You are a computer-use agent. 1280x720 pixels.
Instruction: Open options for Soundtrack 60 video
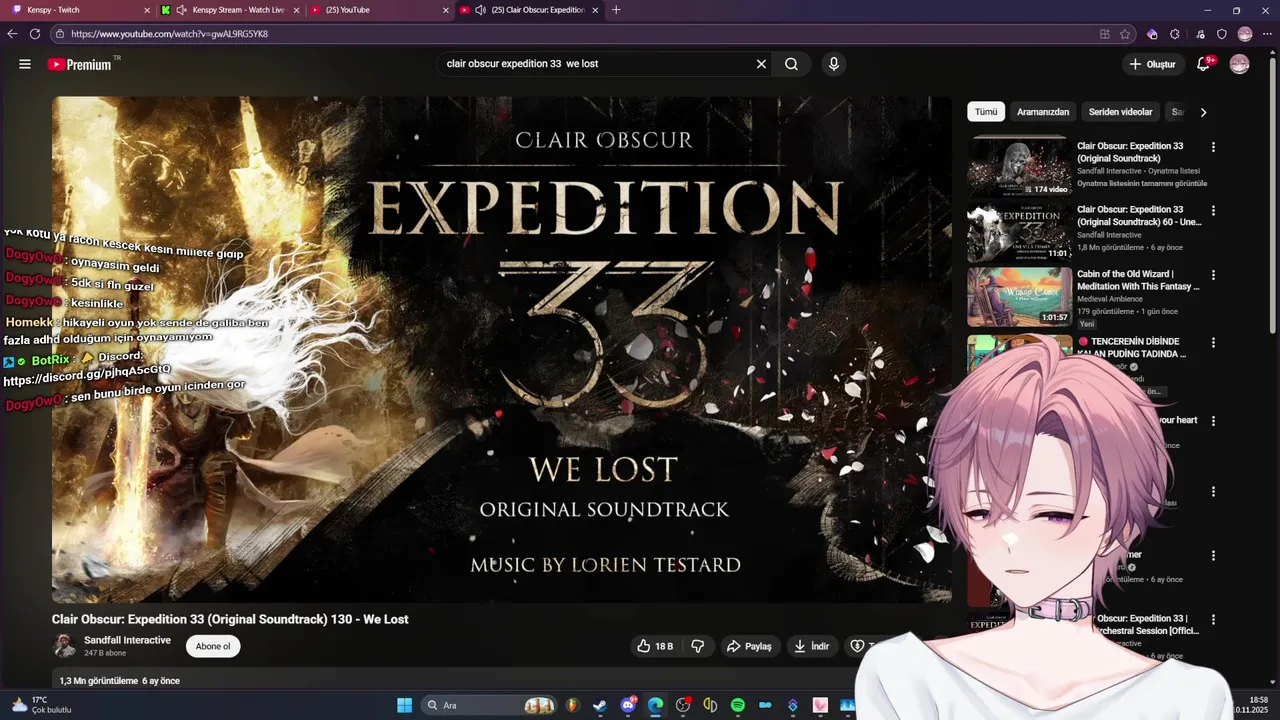[x=1213, y=211]
